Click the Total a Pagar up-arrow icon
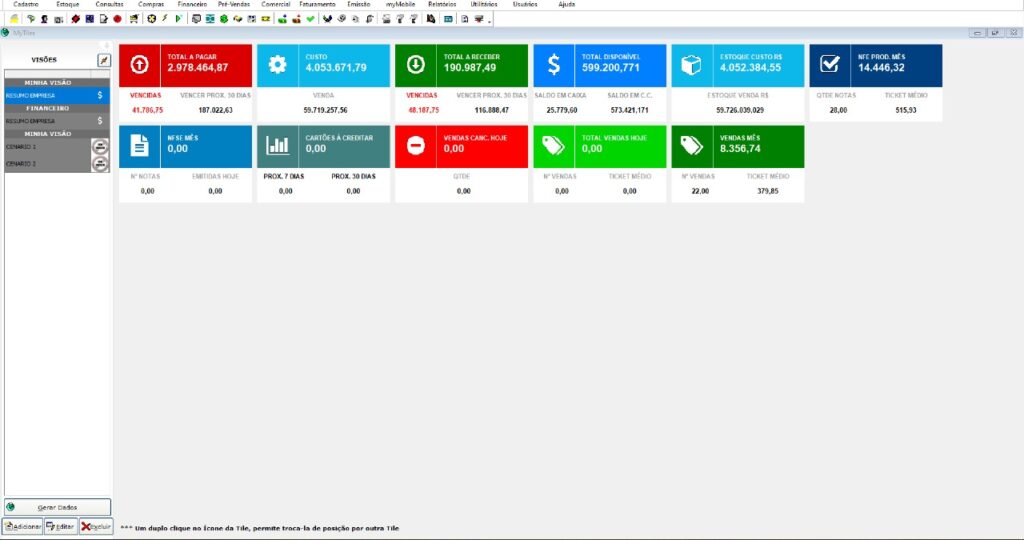 pyautogui.click(x=140, y=64)
